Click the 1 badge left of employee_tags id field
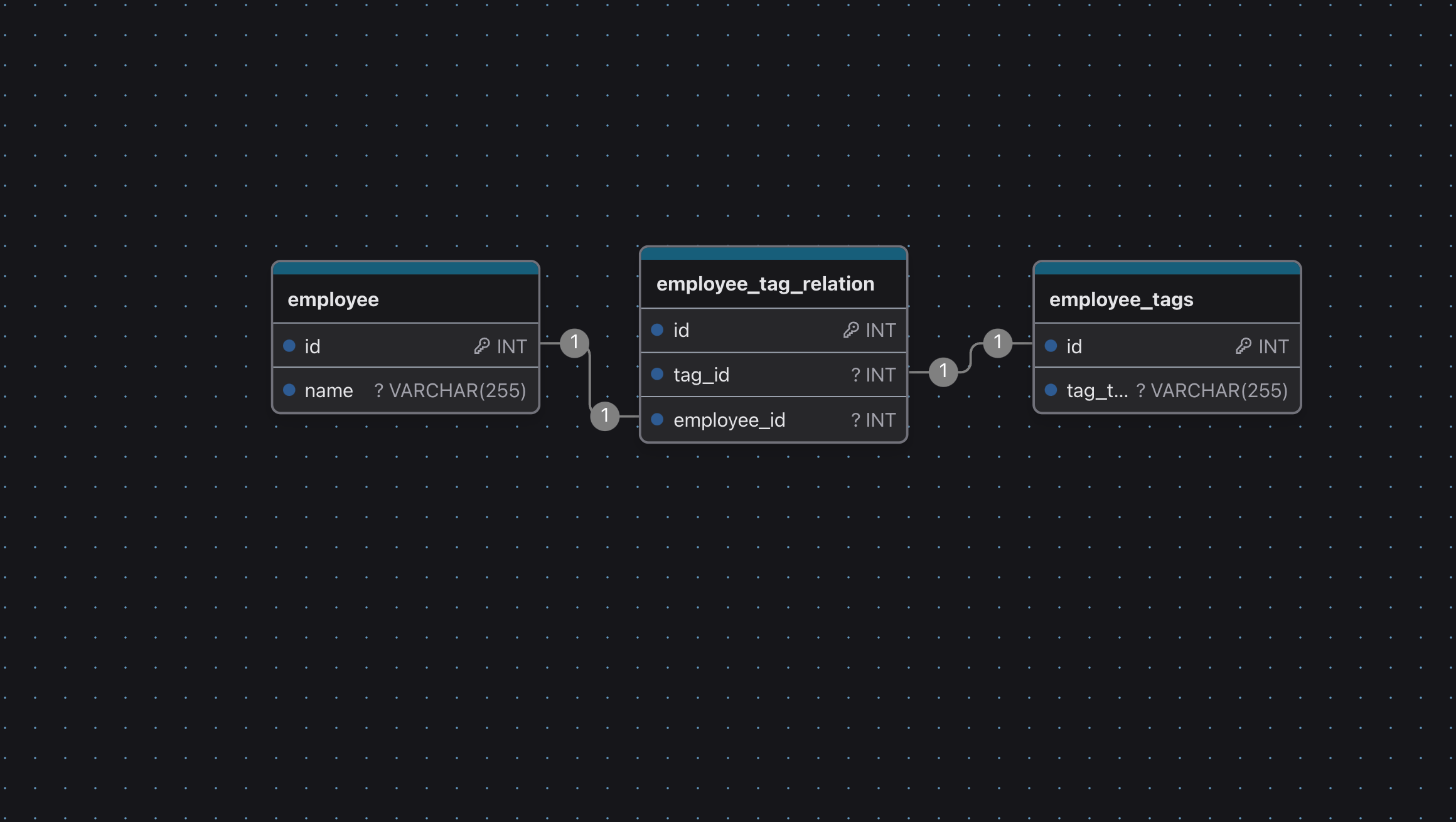 pyautogui.click(x=998, y=343)
